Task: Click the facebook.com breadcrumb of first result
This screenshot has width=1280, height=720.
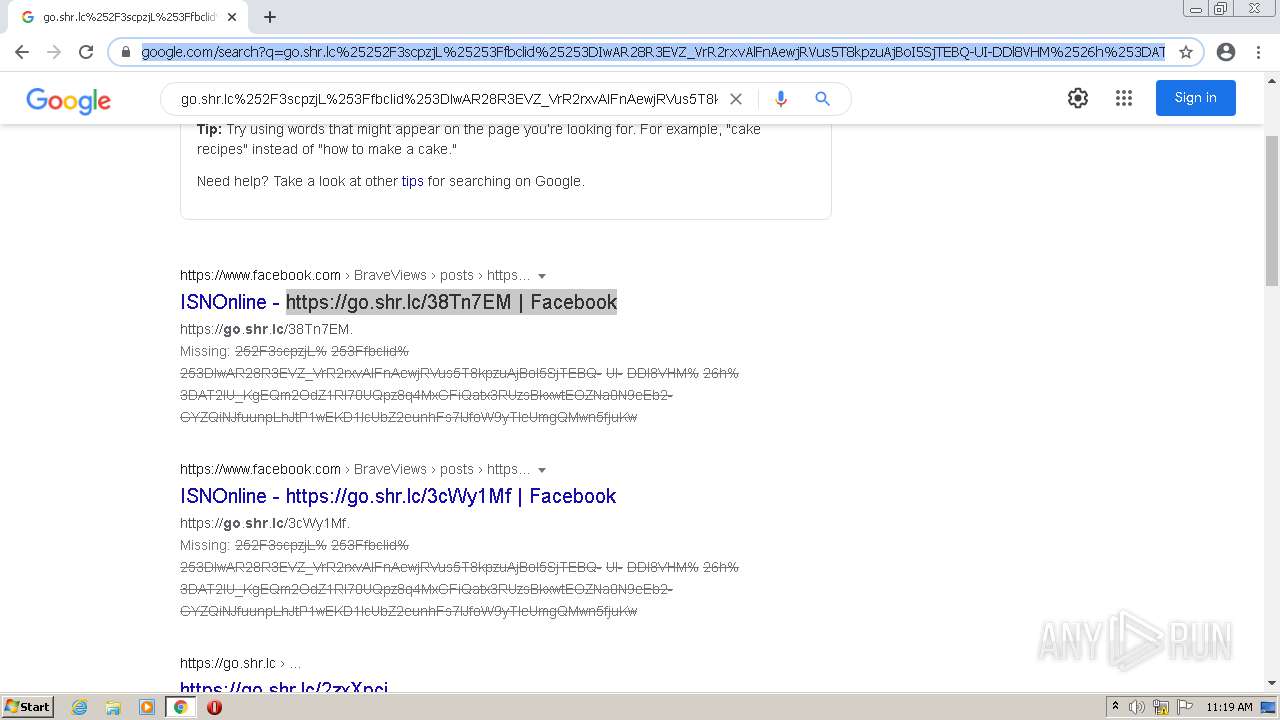Action: click(x=260, y=275)
